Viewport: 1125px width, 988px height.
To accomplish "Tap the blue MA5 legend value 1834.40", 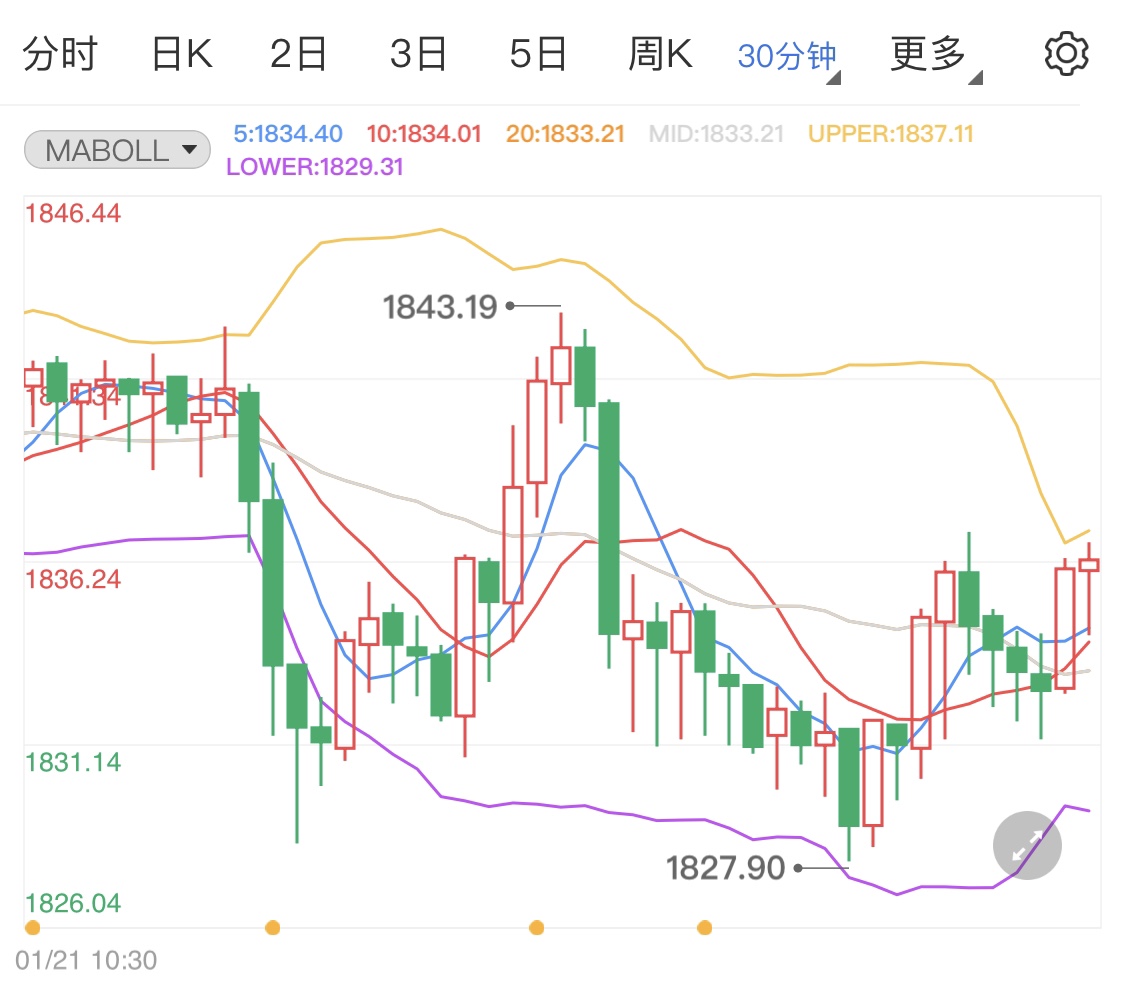I will [288, 134].
